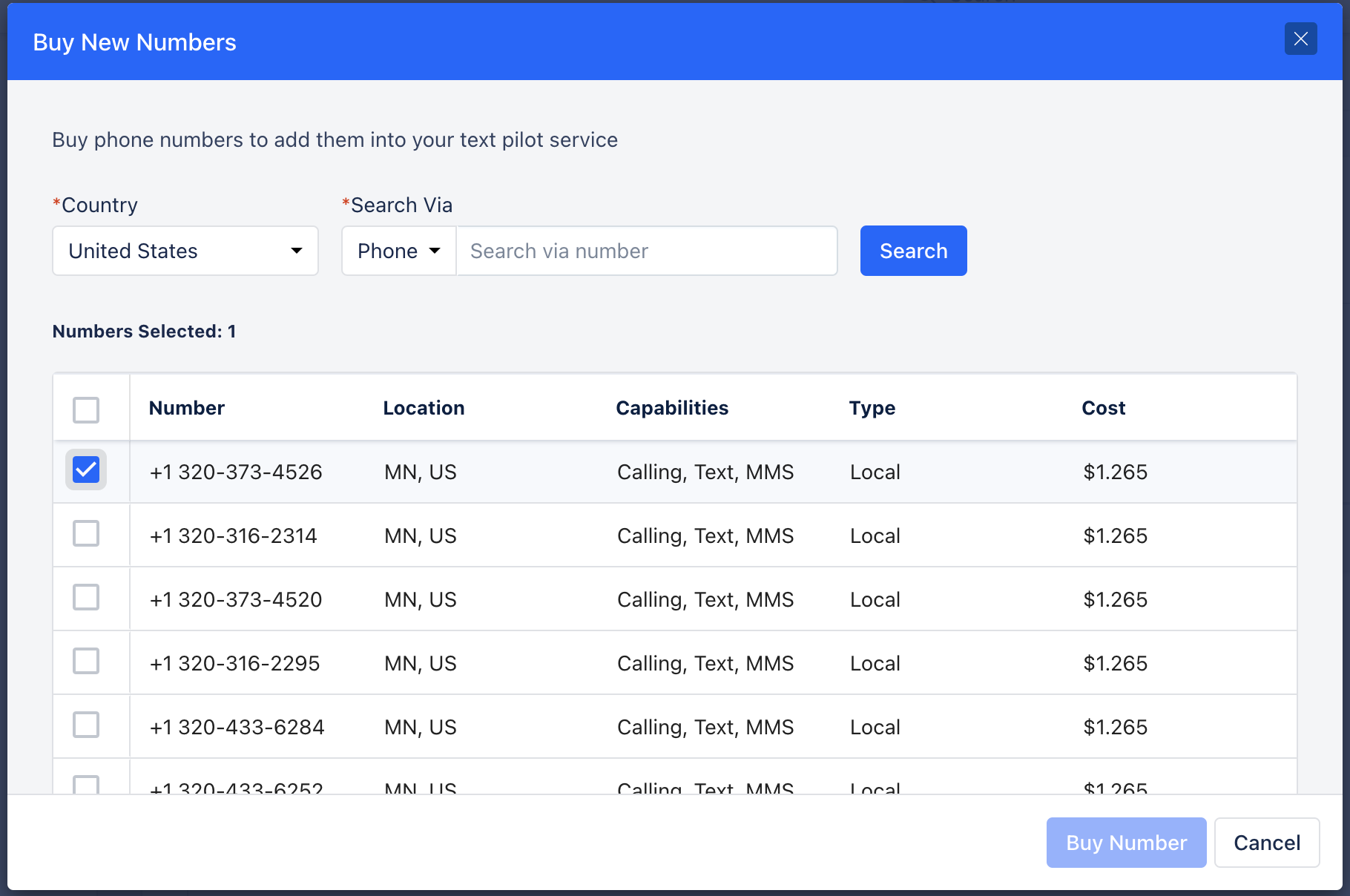Open the Search Via Phone dropdown
The height and width of the screenshot is (896, 1350).
[399, 251]
